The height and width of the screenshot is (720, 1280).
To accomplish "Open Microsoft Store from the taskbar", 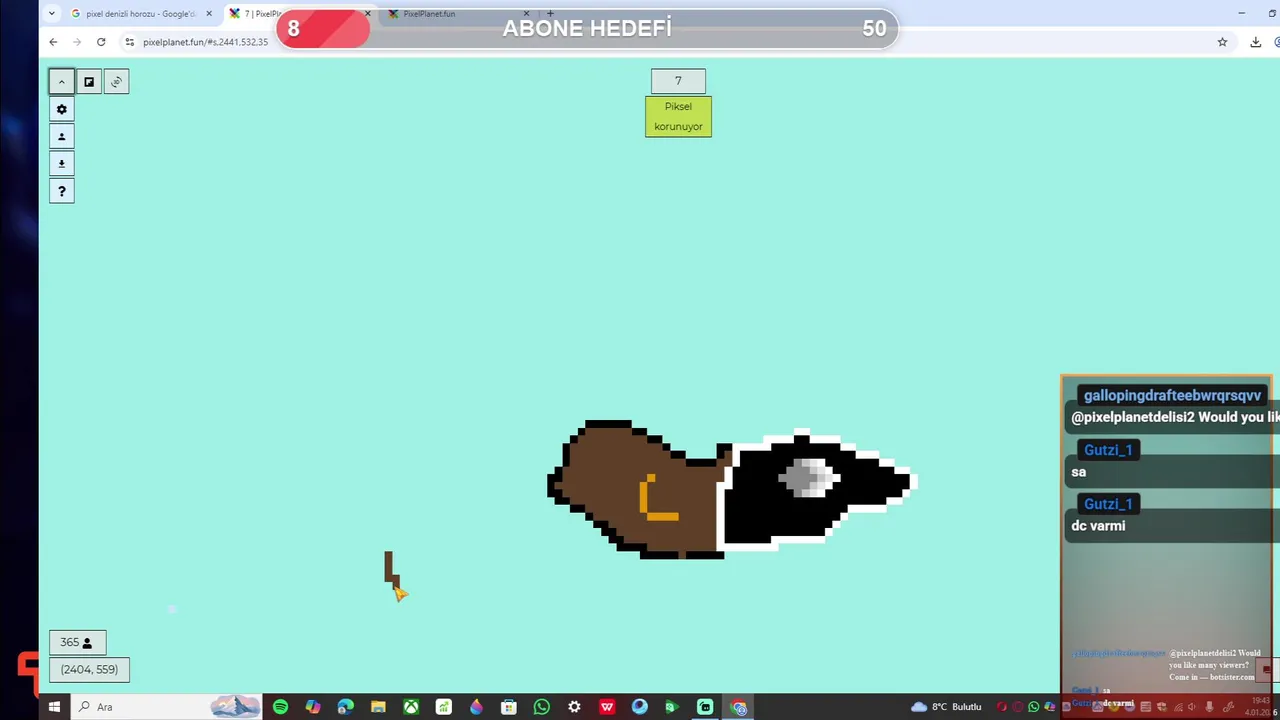I will coord(509,707).
